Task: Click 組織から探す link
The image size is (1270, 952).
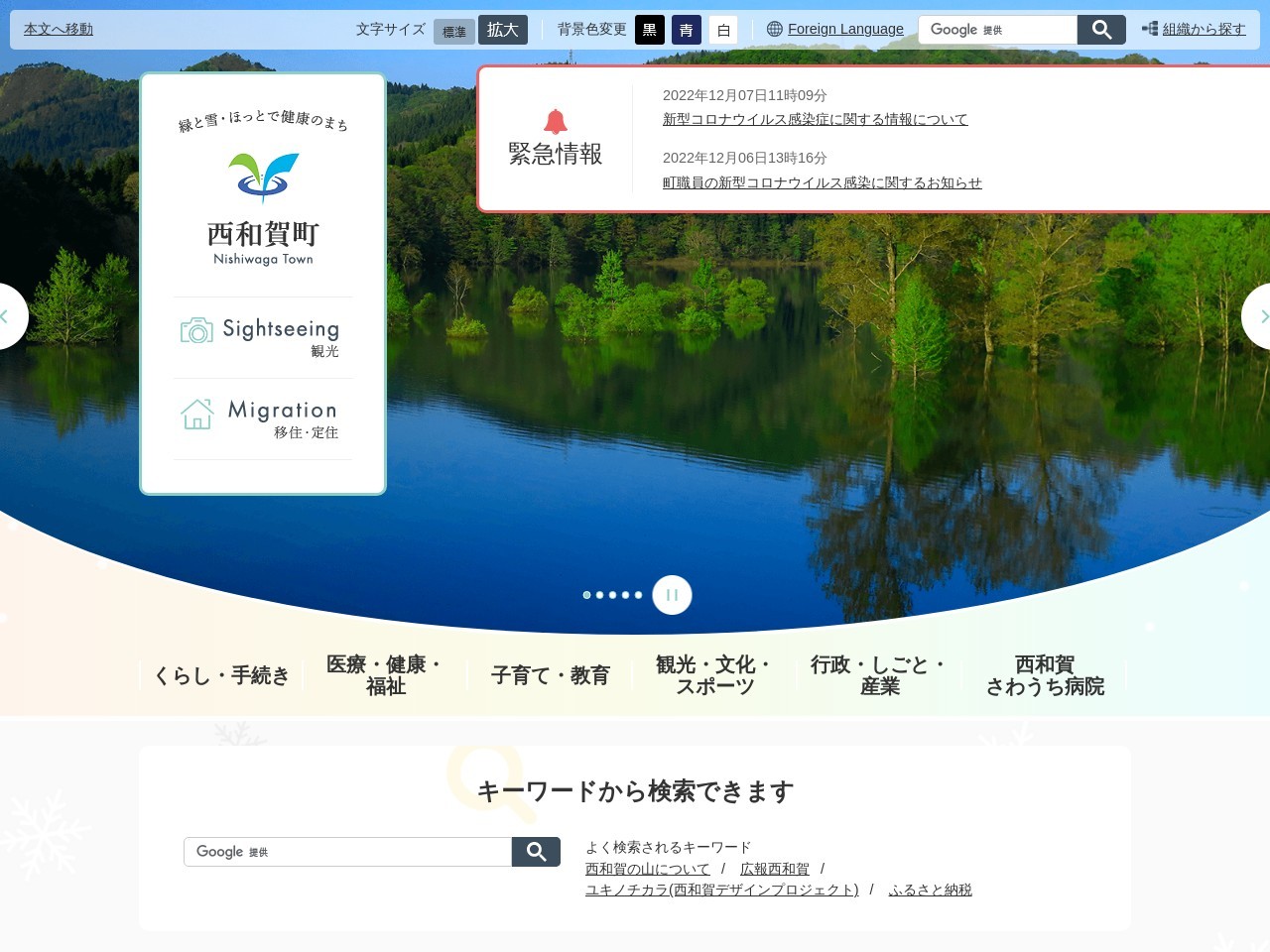Action: click(x=1204, y=29)
